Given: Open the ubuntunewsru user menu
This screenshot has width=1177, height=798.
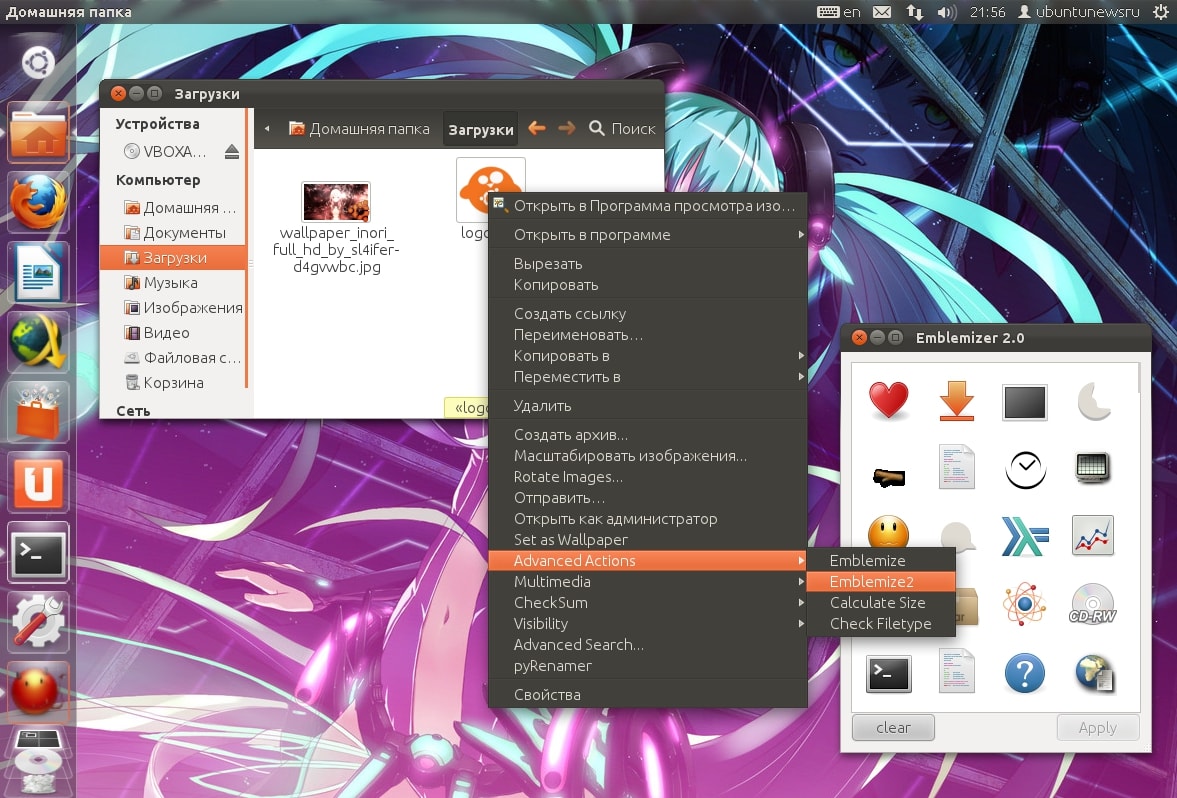Looking at the screenshot, I should coord(1079,12).
